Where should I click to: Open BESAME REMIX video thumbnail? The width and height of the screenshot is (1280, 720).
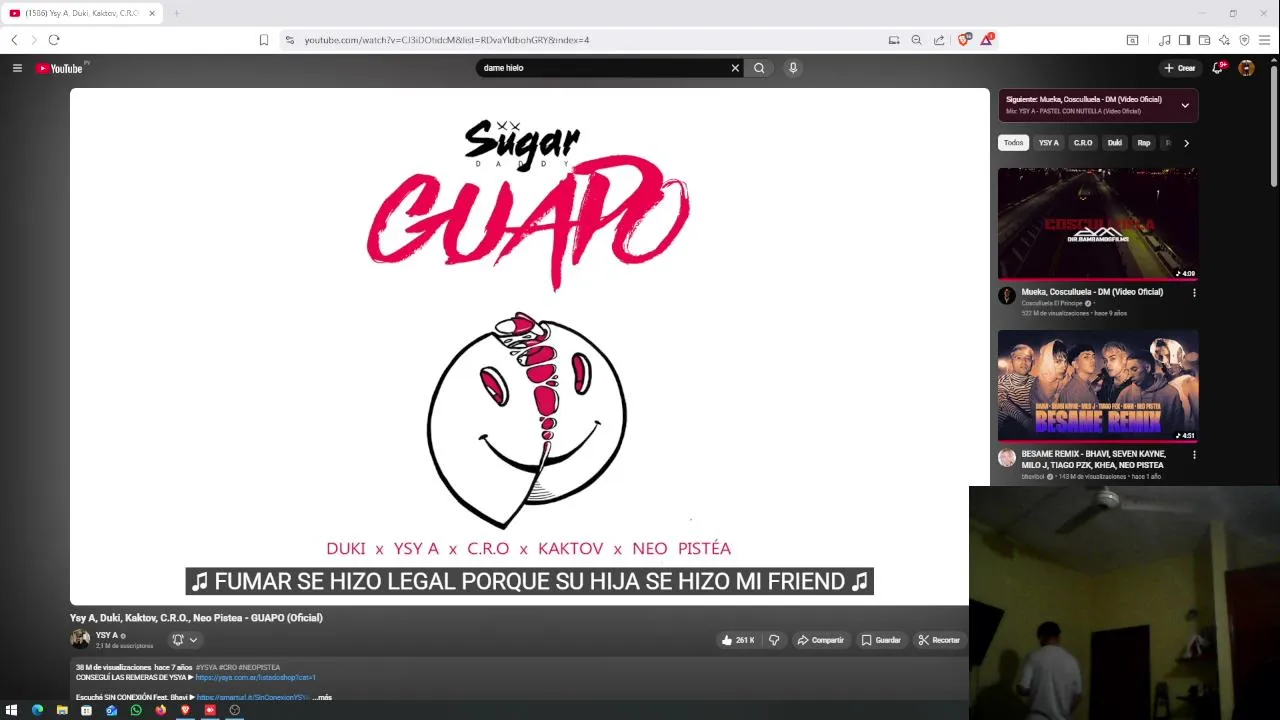(1098, 386)
